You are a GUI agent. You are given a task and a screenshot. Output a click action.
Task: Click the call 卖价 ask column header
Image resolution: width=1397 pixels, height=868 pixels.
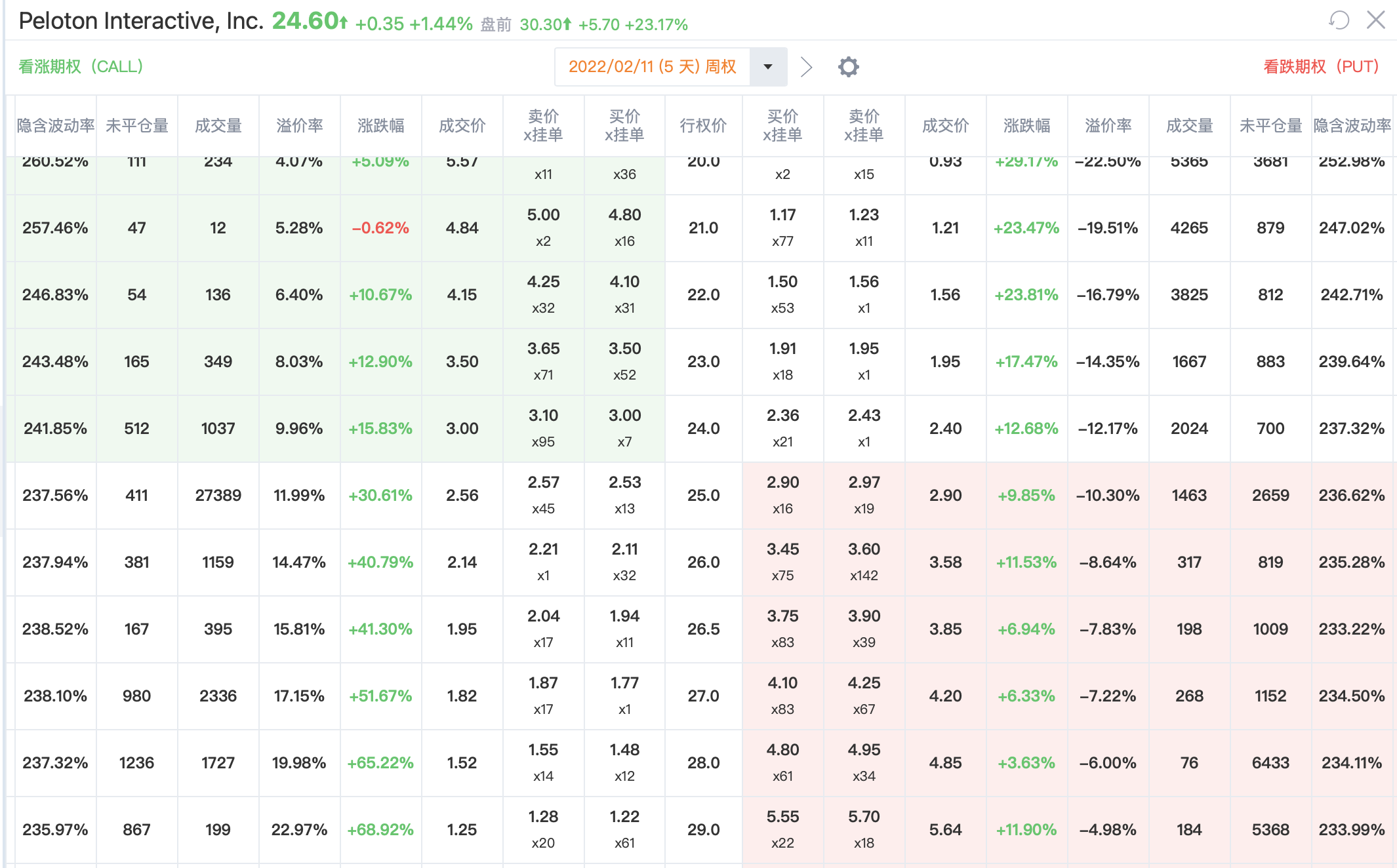543,125
